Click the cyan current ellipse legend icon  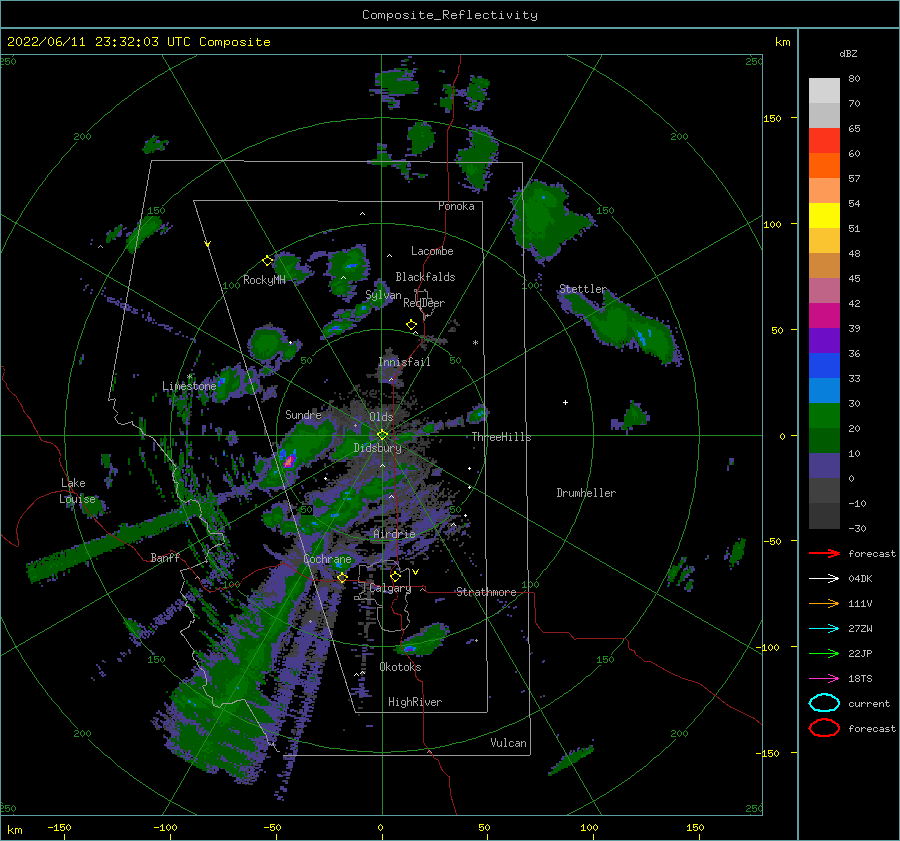(824, 703)
